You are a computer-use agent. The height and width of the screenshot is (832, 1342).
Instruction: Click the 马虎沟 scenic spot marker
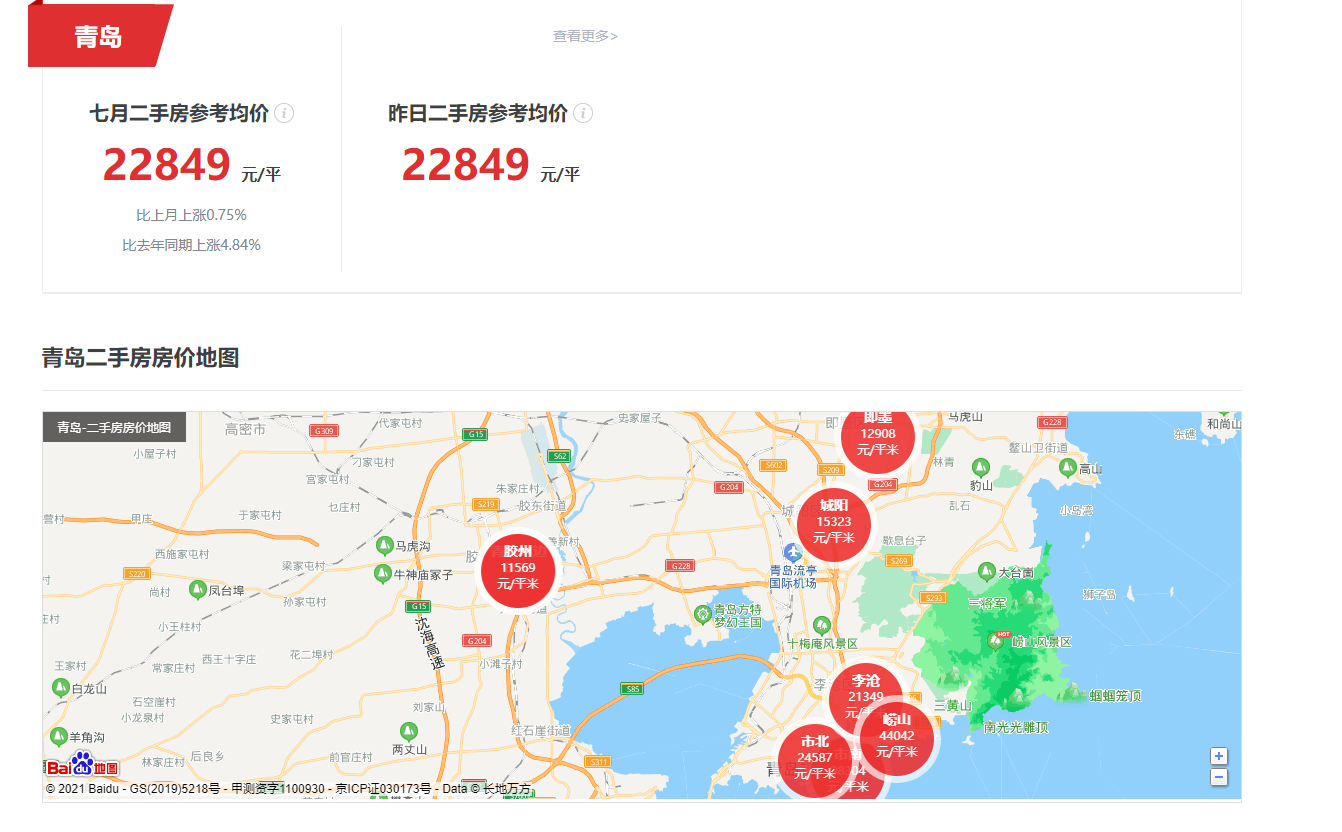click(384, 546)
